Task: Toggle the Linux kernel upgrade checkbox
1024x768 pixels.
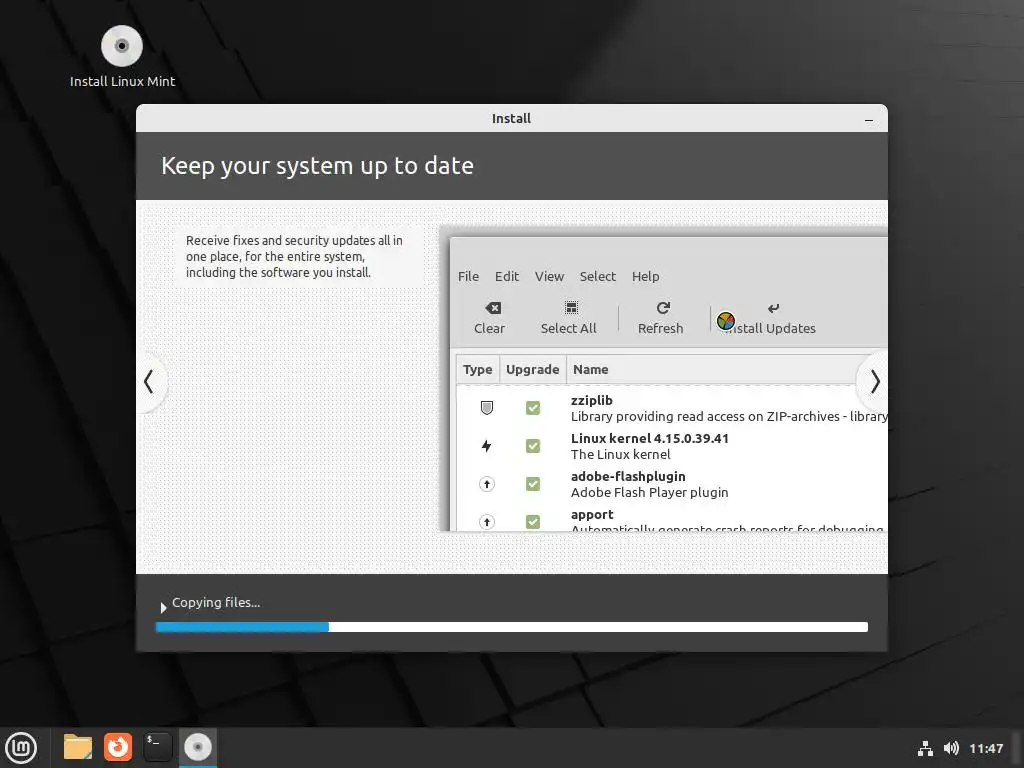Action: tap(533, 446)
